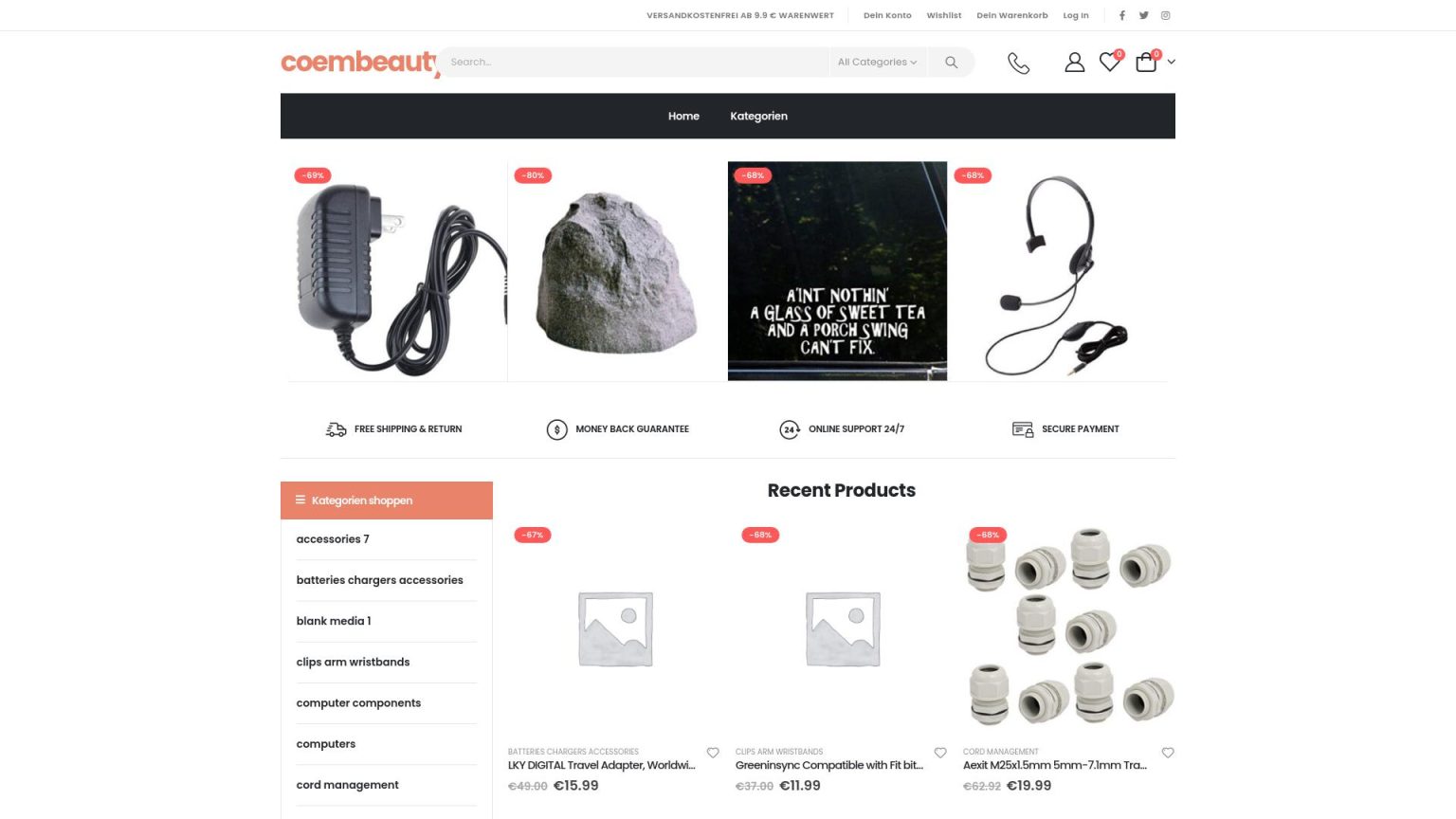
Task: Follow the Log In link
Action: [1076, 15]
